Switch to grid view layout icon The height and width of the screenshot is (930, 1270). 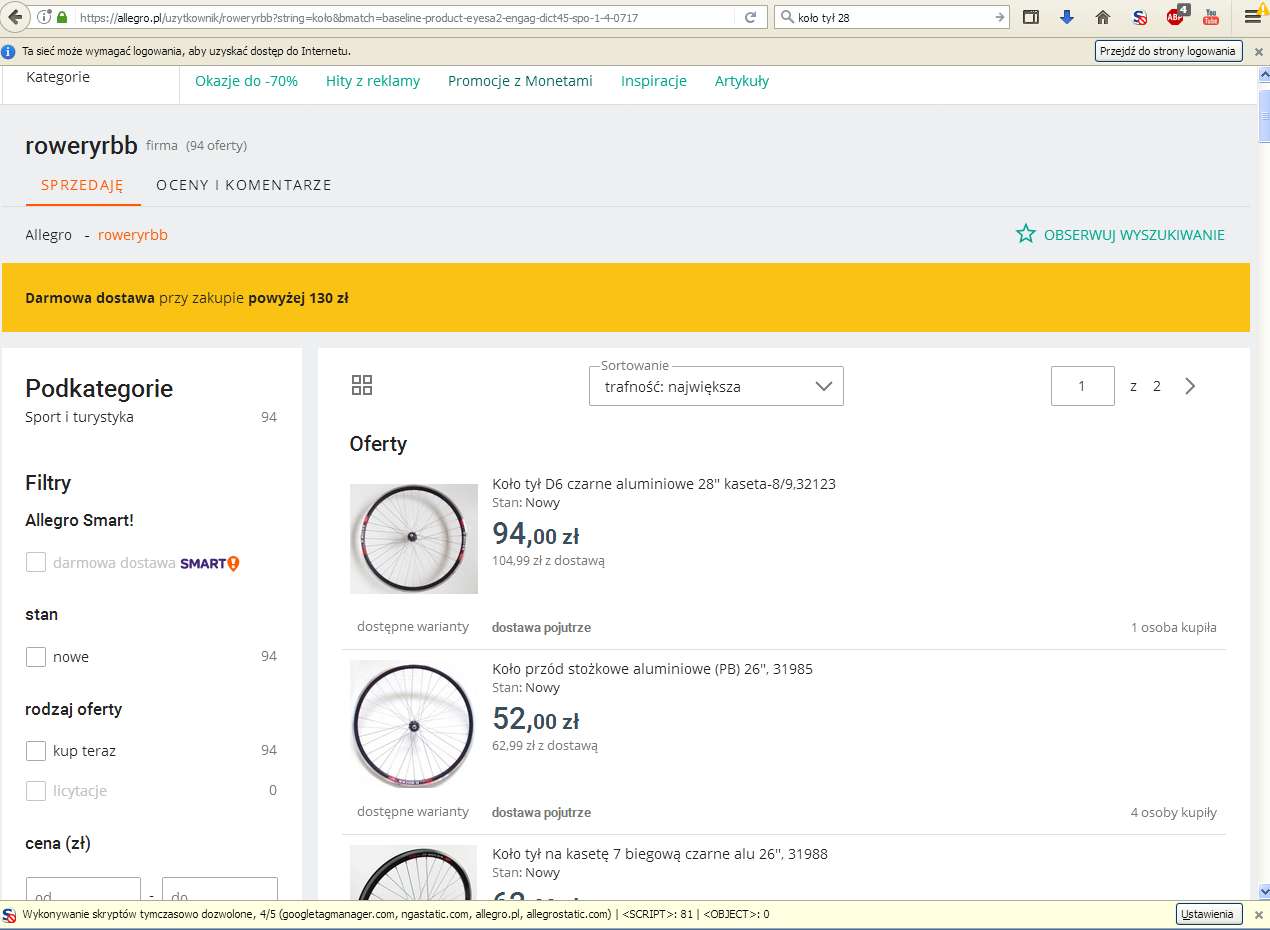coord(362,385)
